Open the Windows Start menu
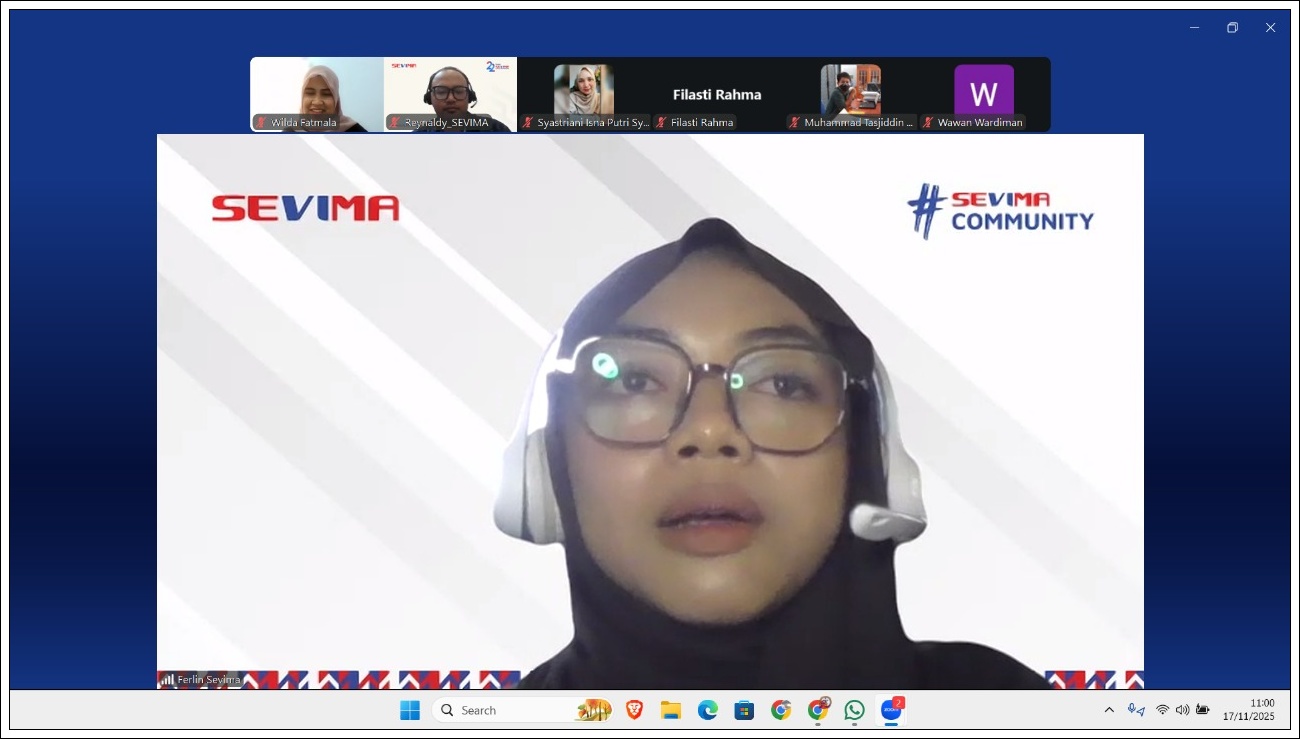The image size is (1300, 739). 410,710
